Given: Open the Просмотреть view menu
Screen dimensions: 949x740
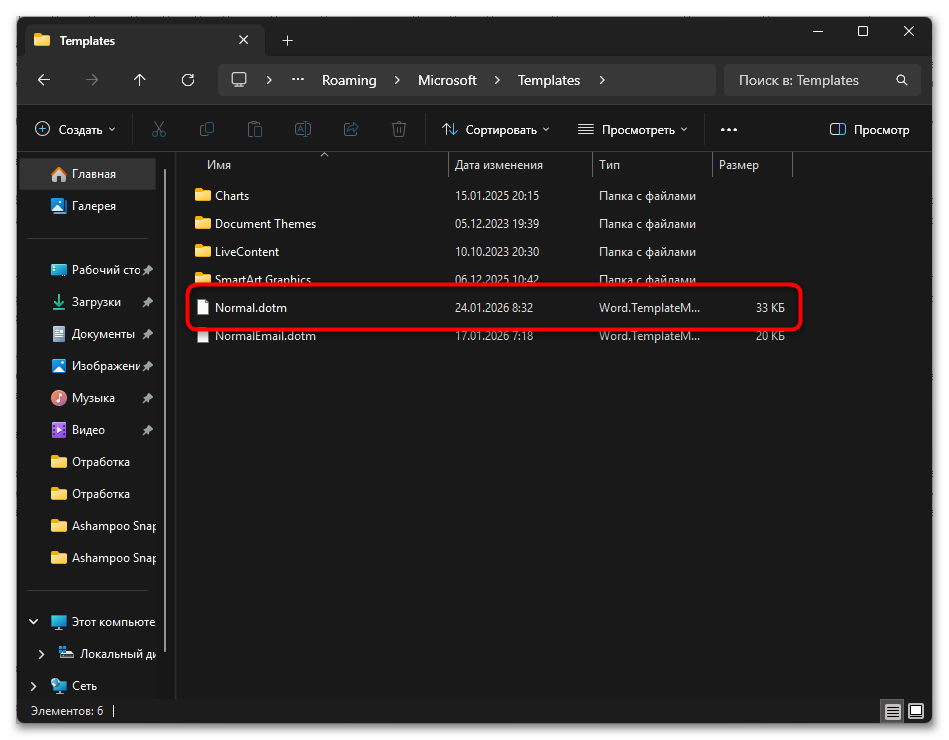Looking at the screenshot, I should pos(633,129).
